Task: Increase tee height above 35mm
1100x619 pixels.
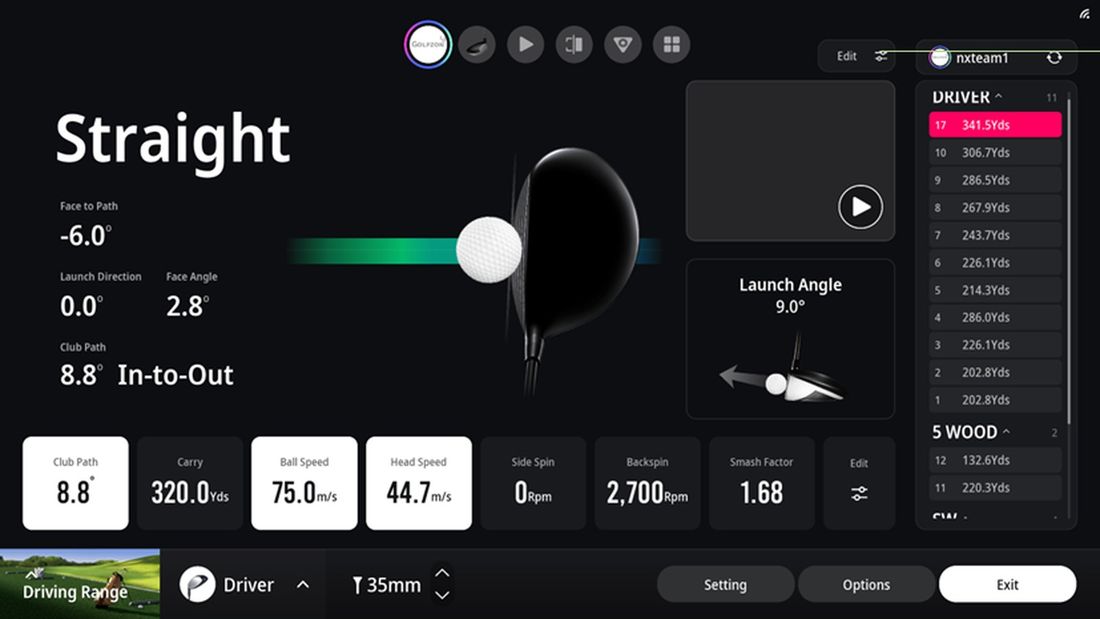Action: pos(442,573)
